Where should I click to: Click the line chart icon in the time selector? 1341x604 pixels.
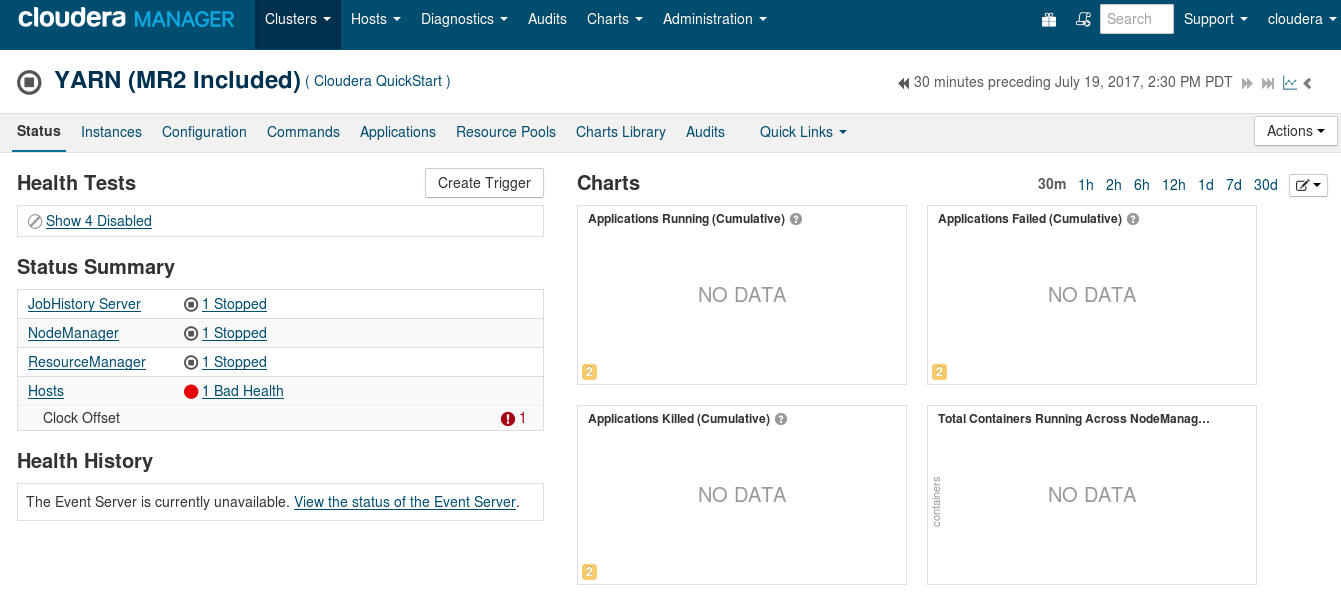(x=1290, y=83)
